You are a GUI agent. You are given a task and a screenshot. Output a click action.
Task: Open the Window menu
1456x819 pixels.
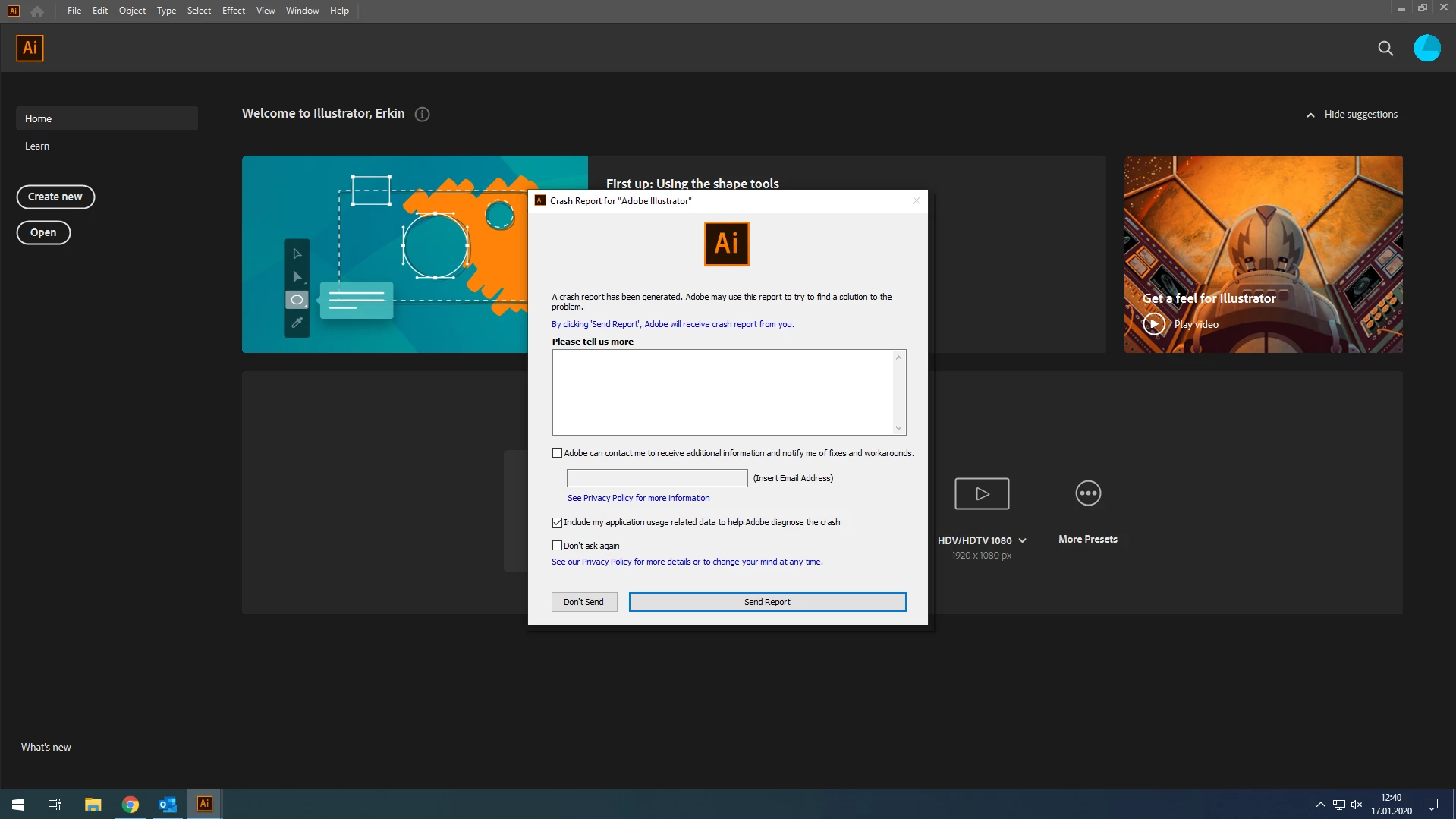(x=302, y=11)
